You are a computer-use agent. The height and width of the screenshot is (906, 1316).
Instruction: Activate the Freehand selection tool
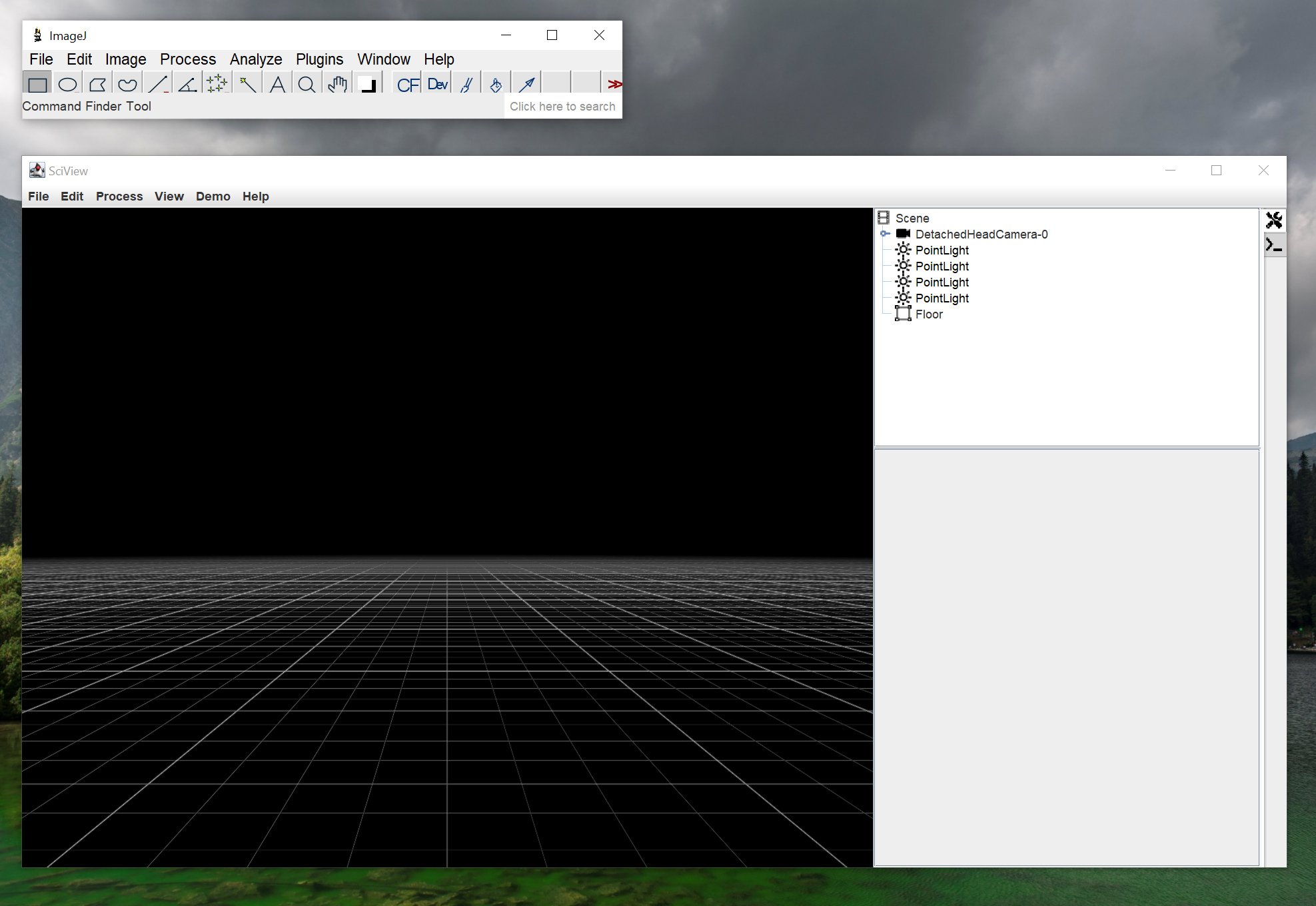127,84
